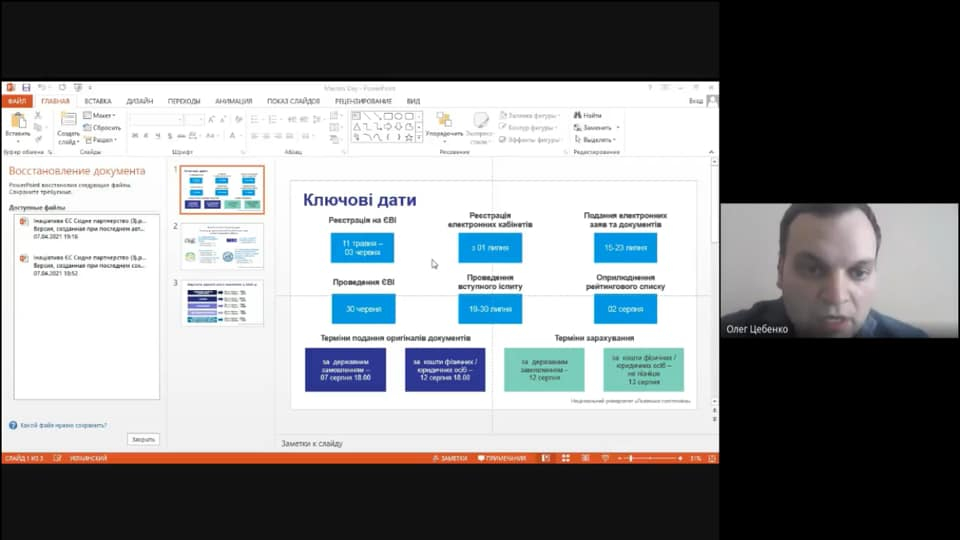Click the Сбросить reset slide button

(x=102, y=127)
